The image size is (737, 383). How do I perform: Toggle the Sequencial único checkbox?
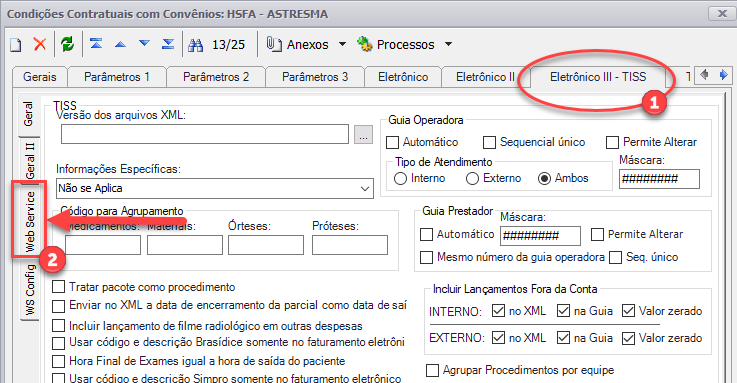click(x=489, y=142)
